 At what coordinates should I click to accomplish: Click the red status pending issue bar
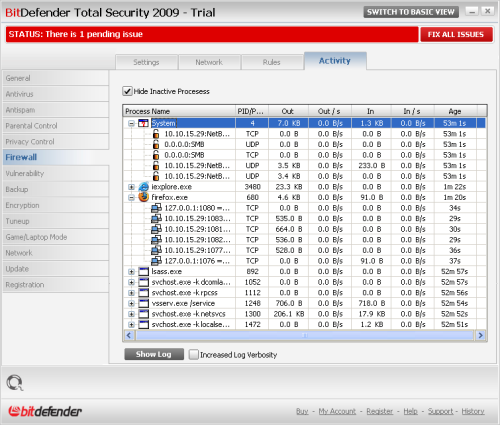coord(212,34)
